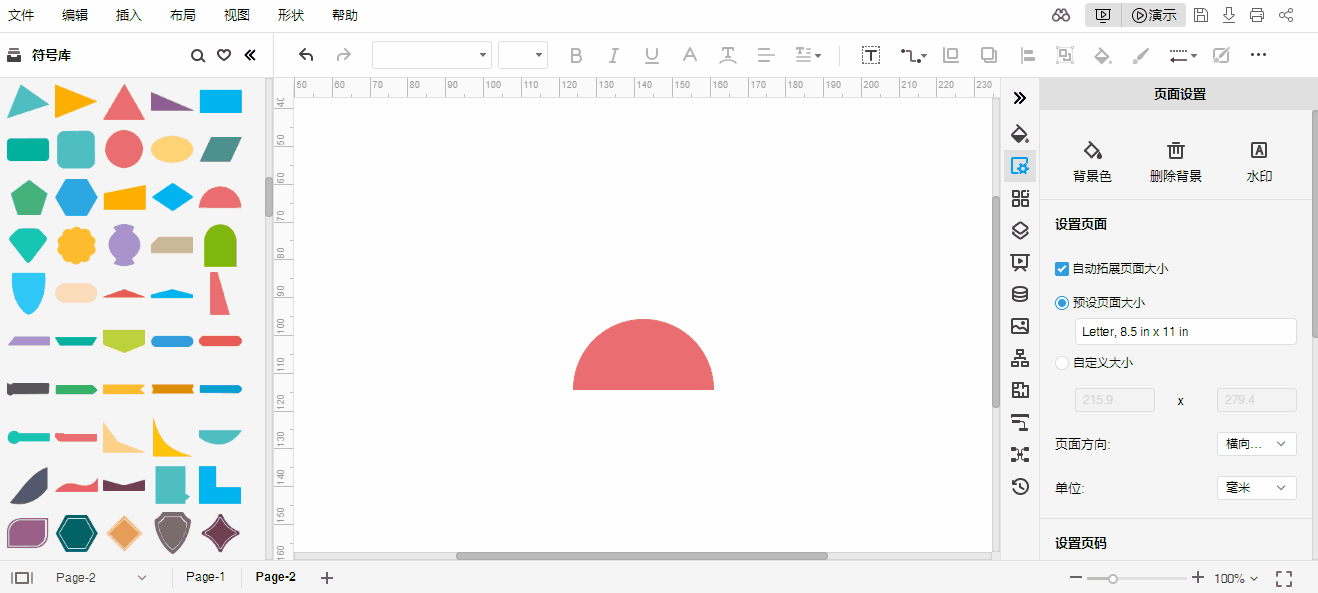Add a new page with plus button
The width and height of the screenshot is (1318, 593).
pyautogui.click(x=326, y=578)
